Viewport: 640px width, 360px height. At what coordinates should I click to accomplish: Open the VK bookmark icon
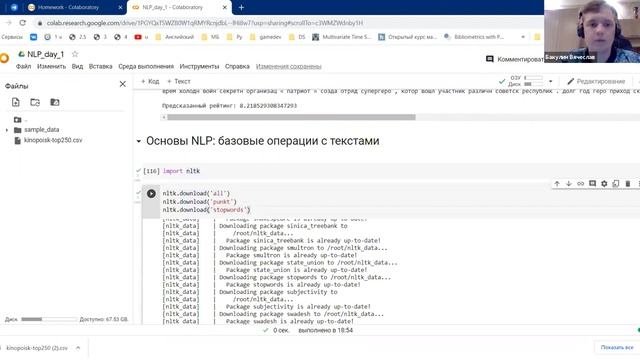click(33, 37)
